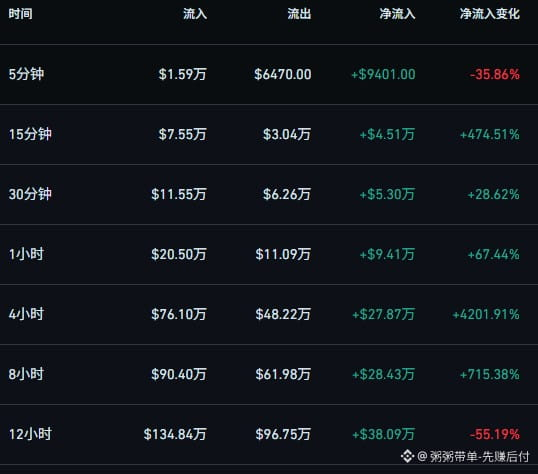Select the 5分钟 time row

coord(269,74)
